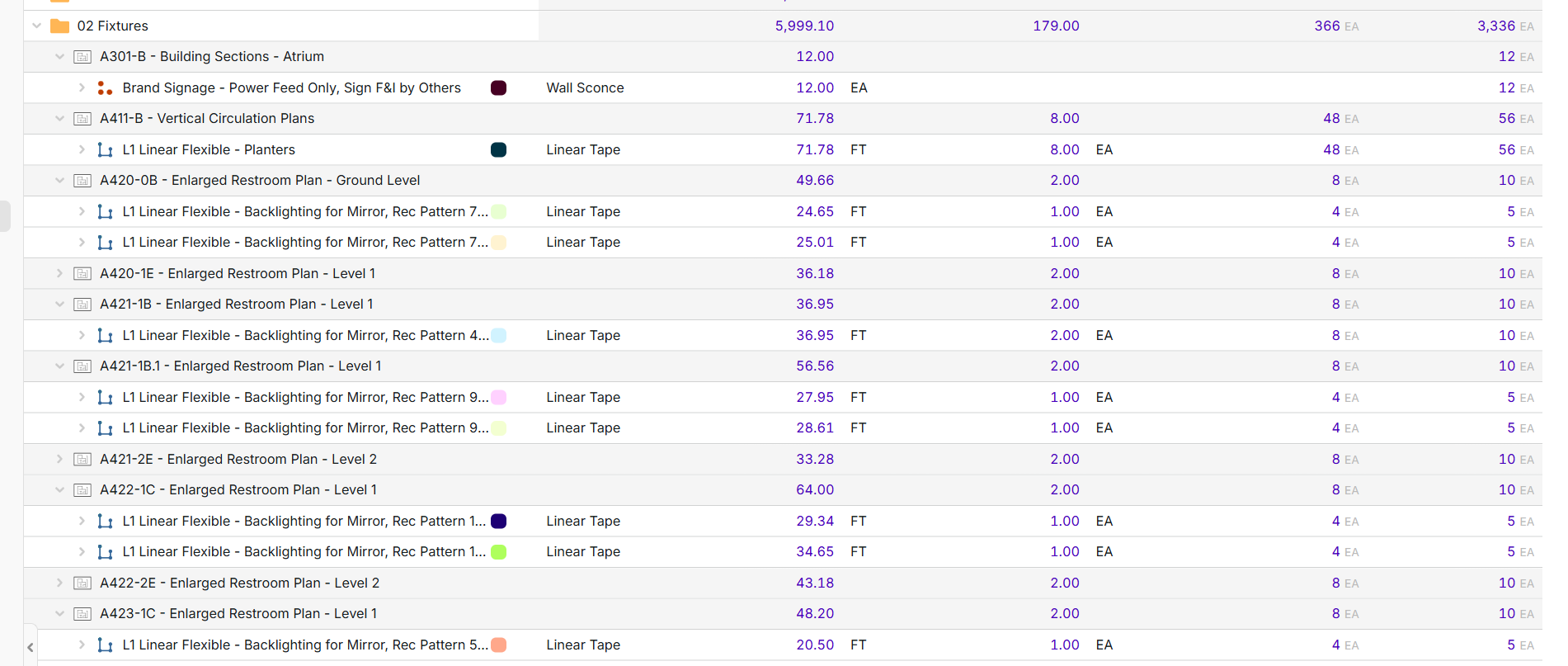Image resolution: width=1568 pixels, height=666 pixels.
Task: Click the linear icon beside L1 Linear Flexible - Planters
Action: point(105,150)
